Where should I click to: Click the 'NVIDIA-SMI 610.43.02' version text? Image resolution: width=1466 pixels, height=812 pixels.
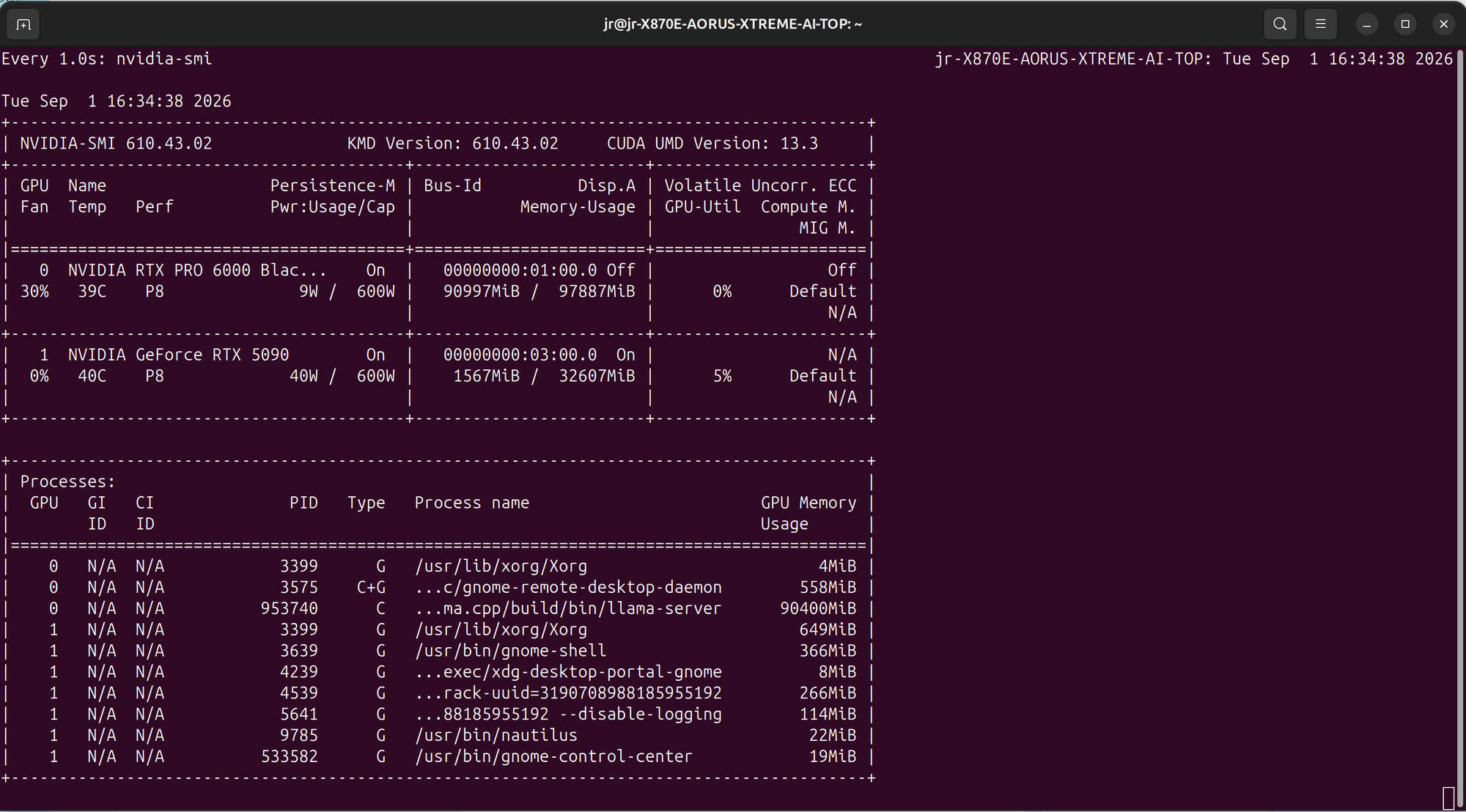[x=116, y=144]
